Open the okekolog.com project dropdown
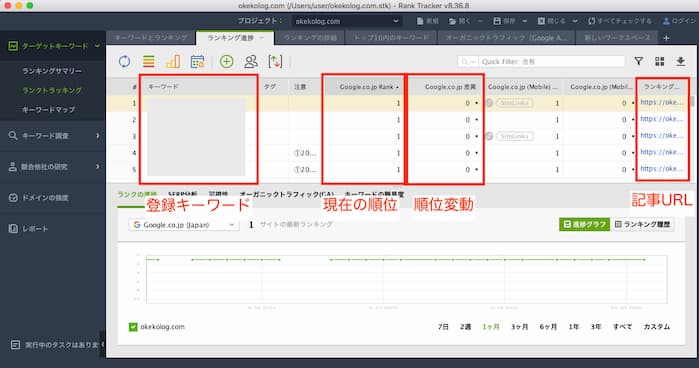Viewport: 699px width, 368px height. pos(346,21)
